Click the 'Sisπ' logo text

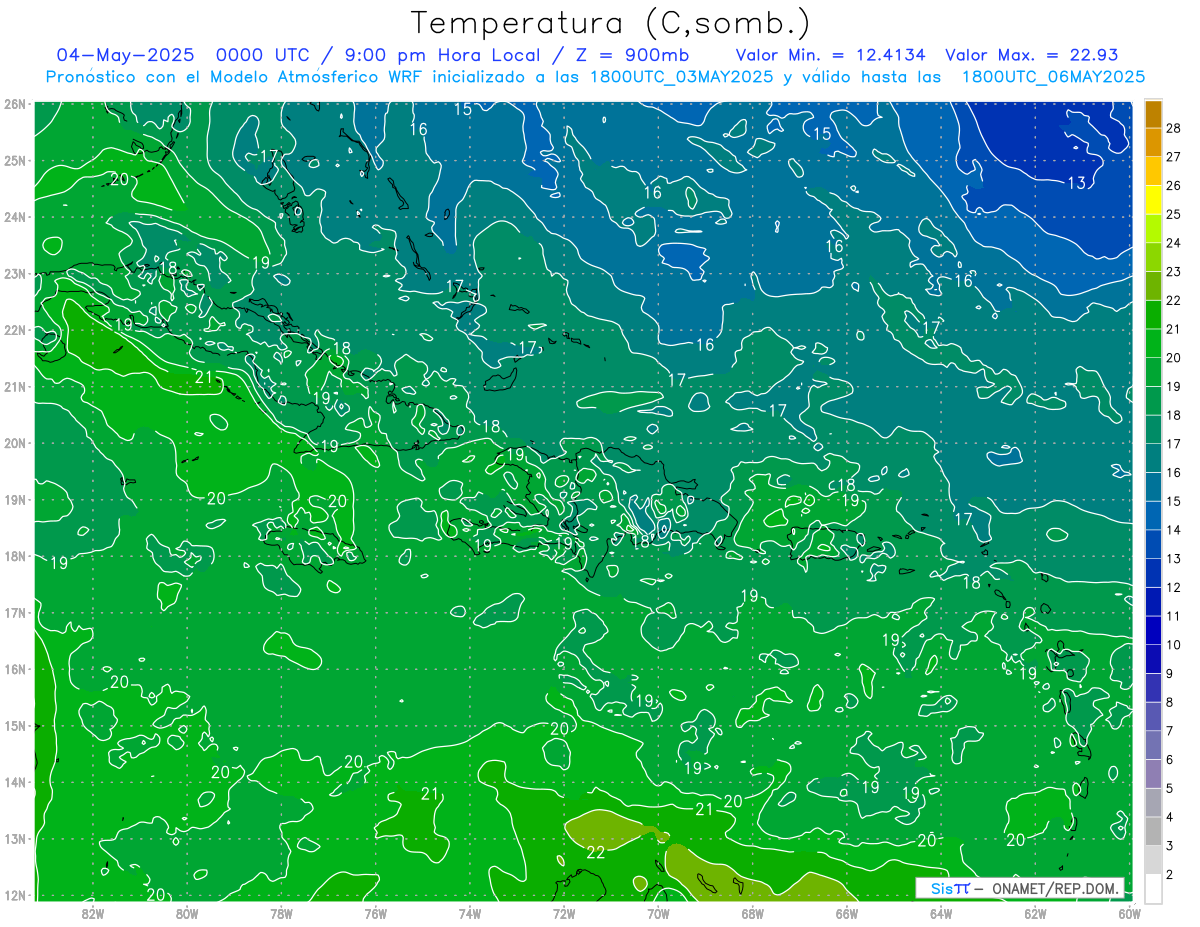point(949,888)
